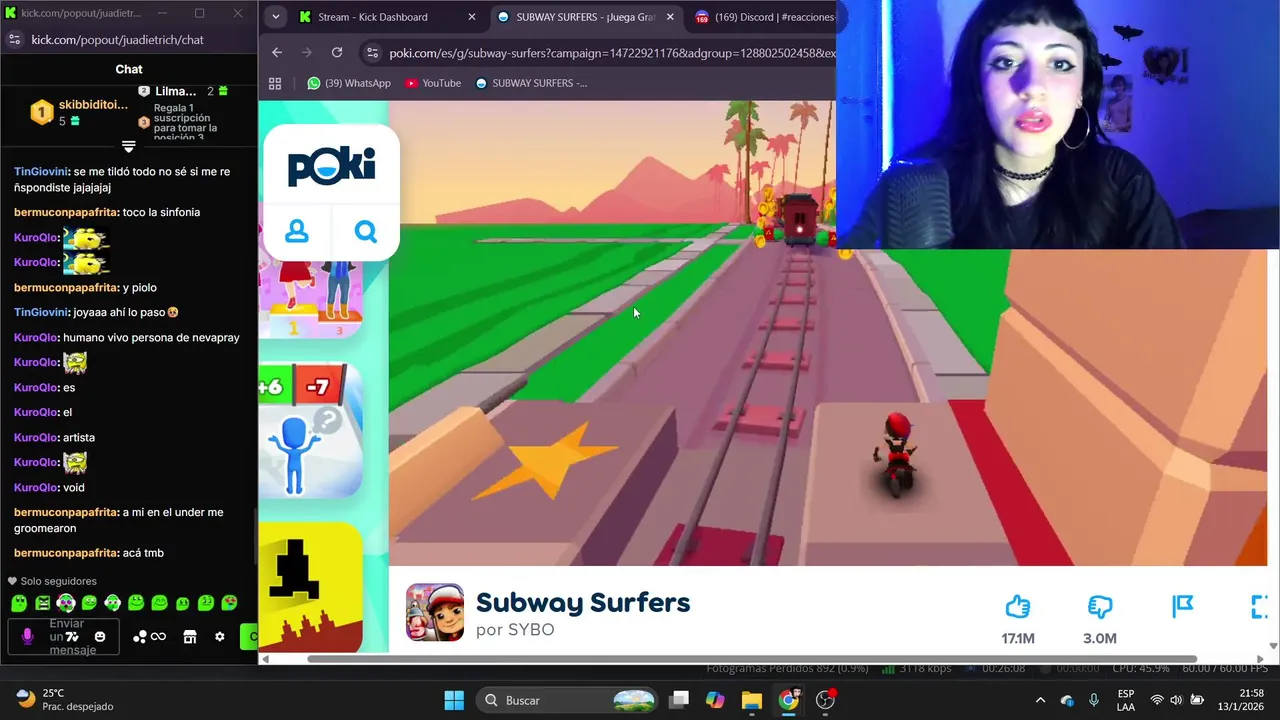Report the game with flag icon
Screen dimensions: 1280x720
click(1182, 606)
